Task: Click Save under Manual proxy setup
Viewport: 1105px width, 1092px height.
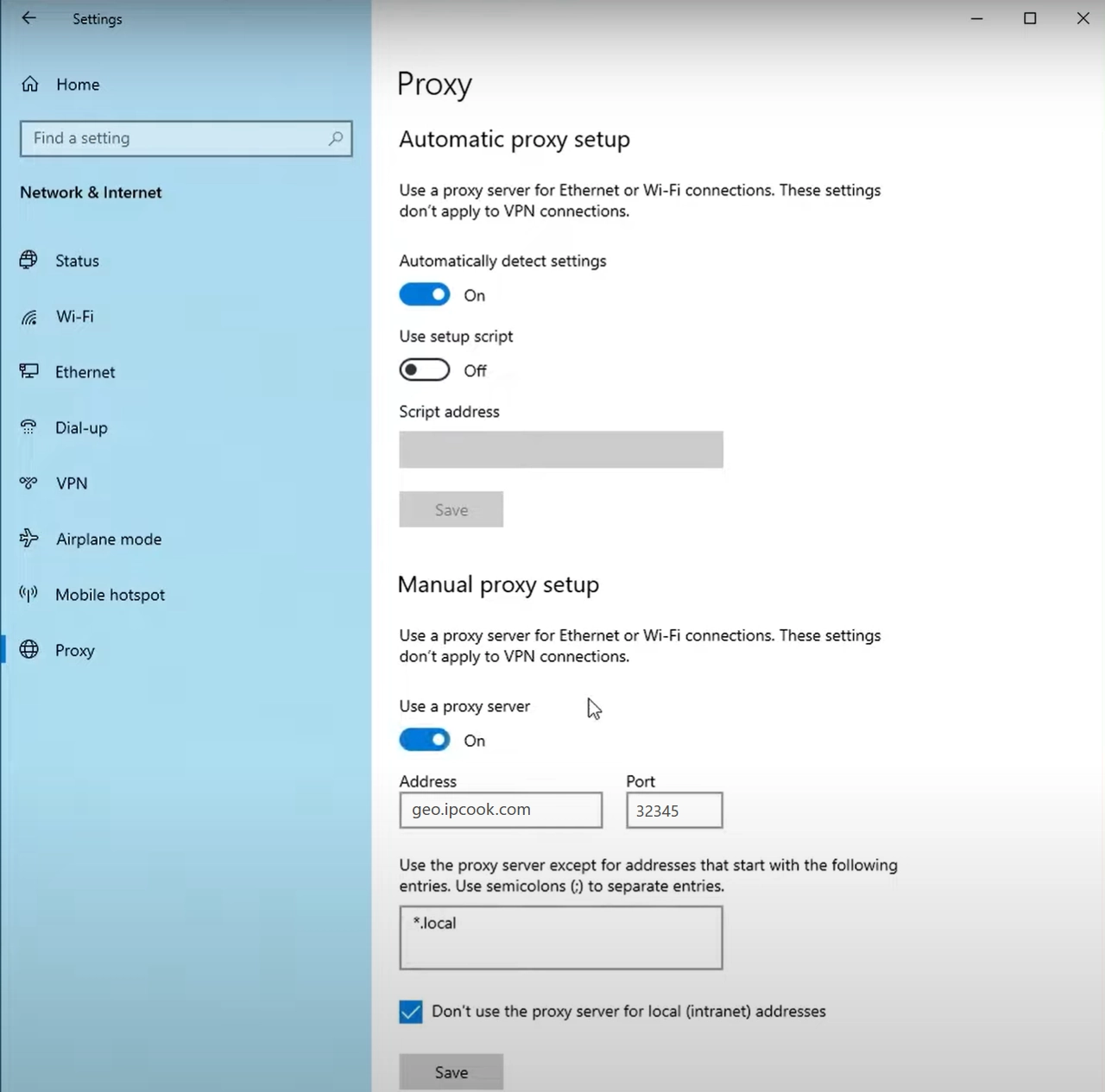Action: coord(451,1071)
